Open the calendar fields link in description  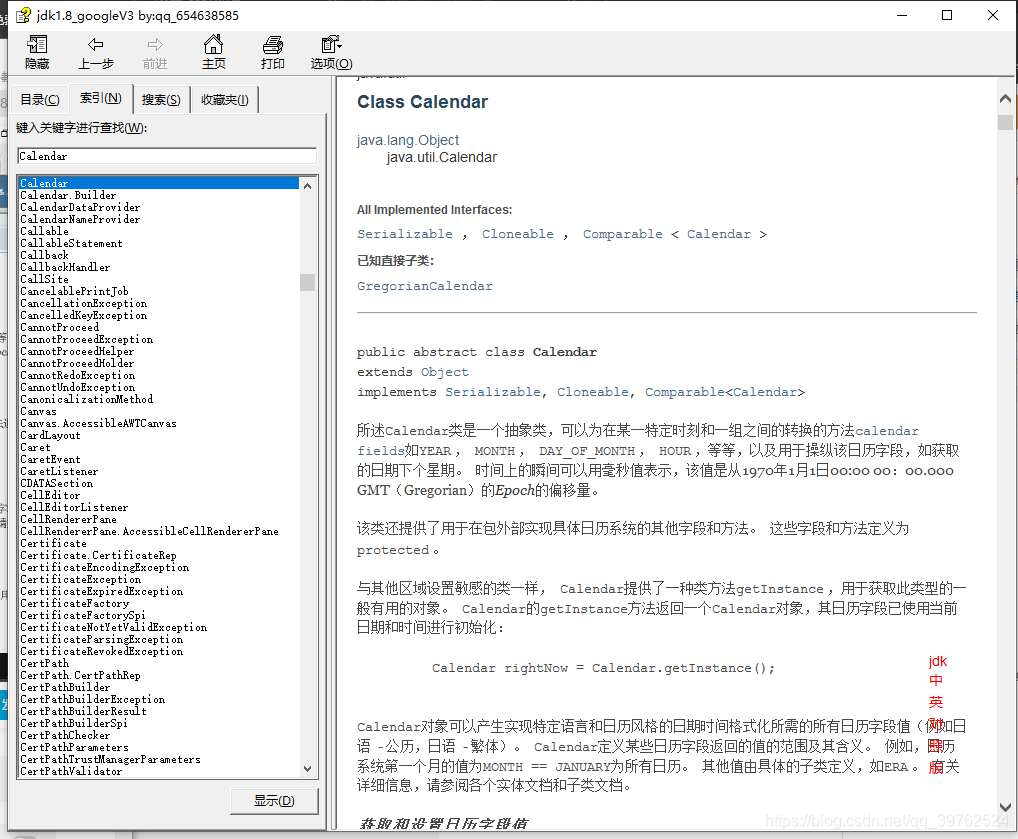pyautogui.click(x=887, y=431)
